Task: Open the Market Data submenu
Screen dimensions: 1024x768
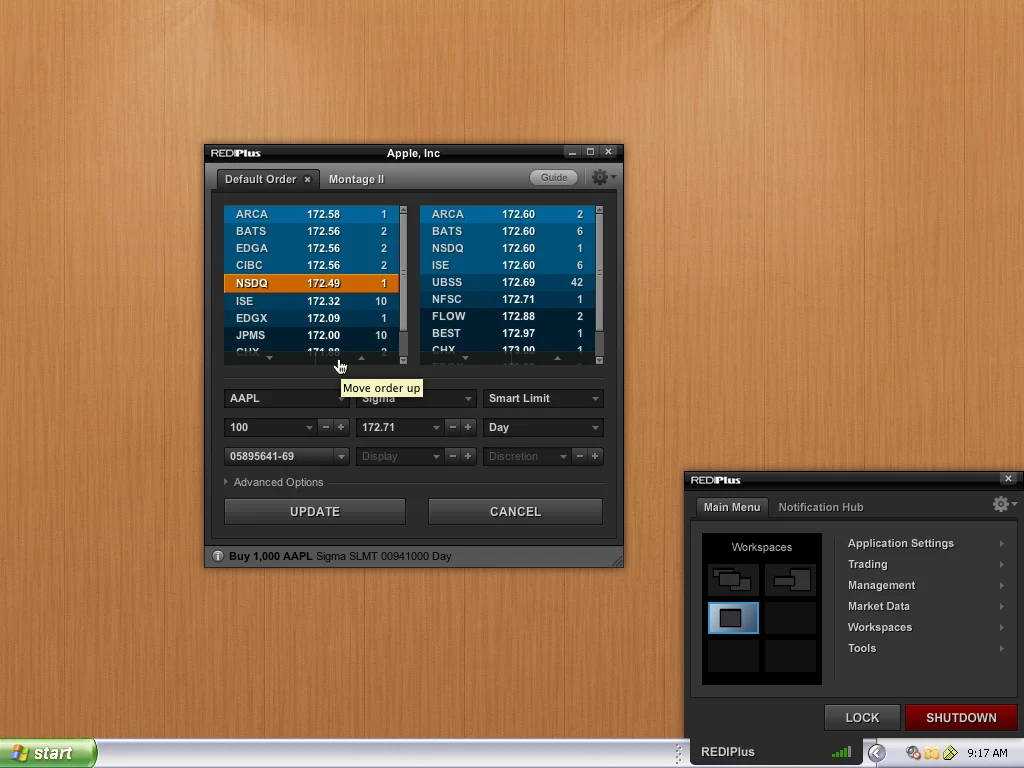Action: pos(926,606)
